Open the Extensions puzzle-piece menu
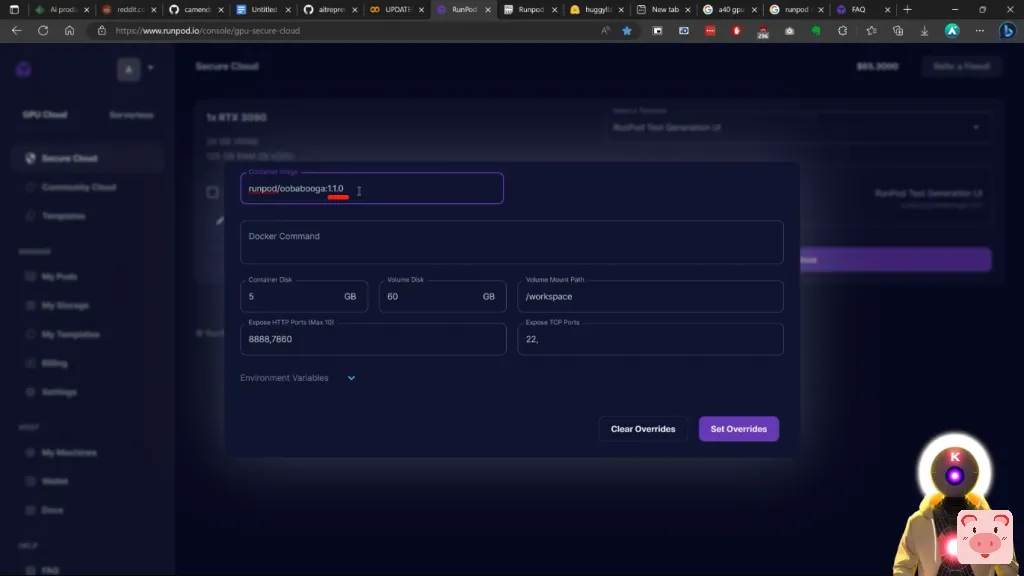1024x576 pixels. click(842, 31)
